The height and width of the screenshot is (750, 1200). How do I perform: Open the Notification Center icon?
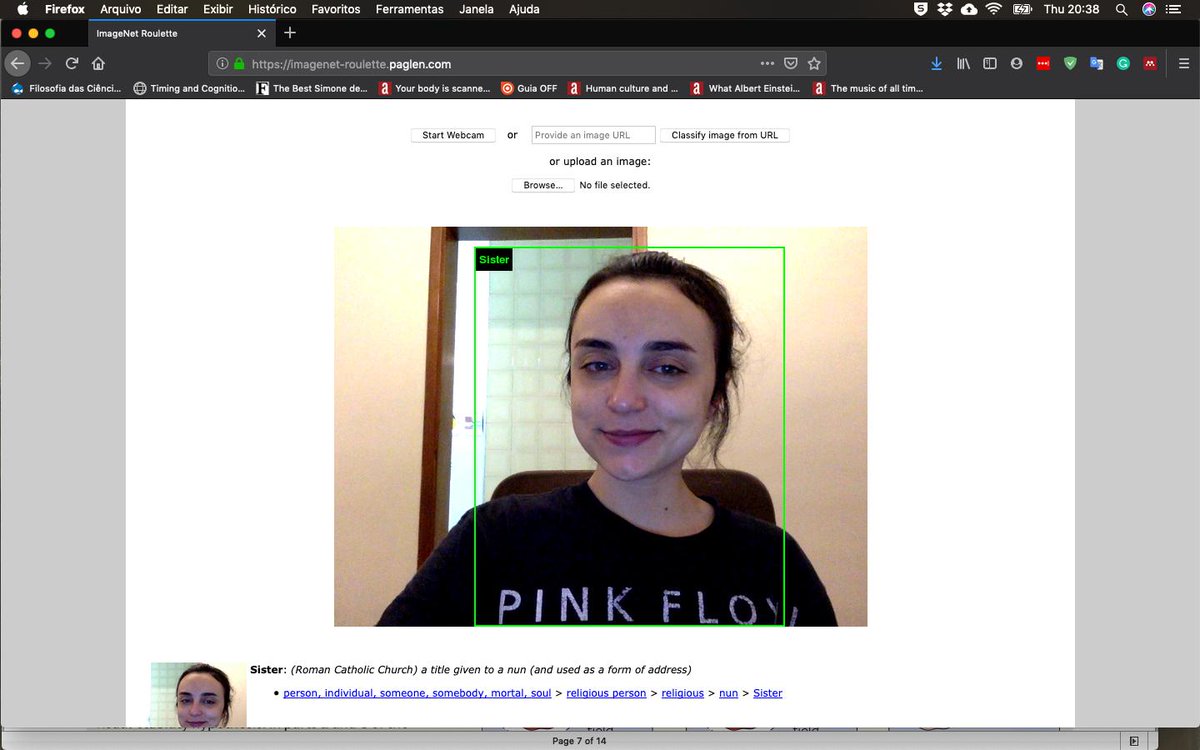[1173, 9]
